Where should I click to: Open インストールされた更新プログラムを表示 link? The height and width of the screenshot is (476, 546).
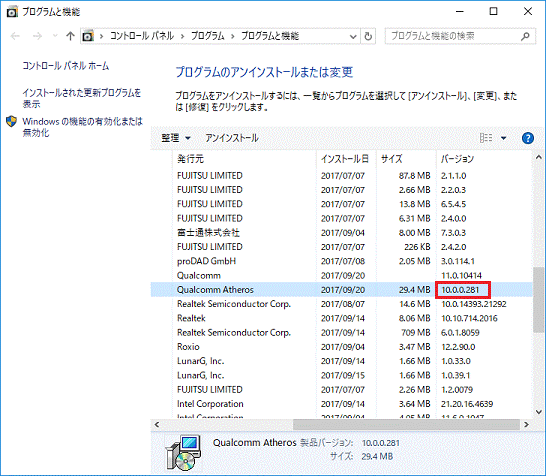click(x=82, y=98)
